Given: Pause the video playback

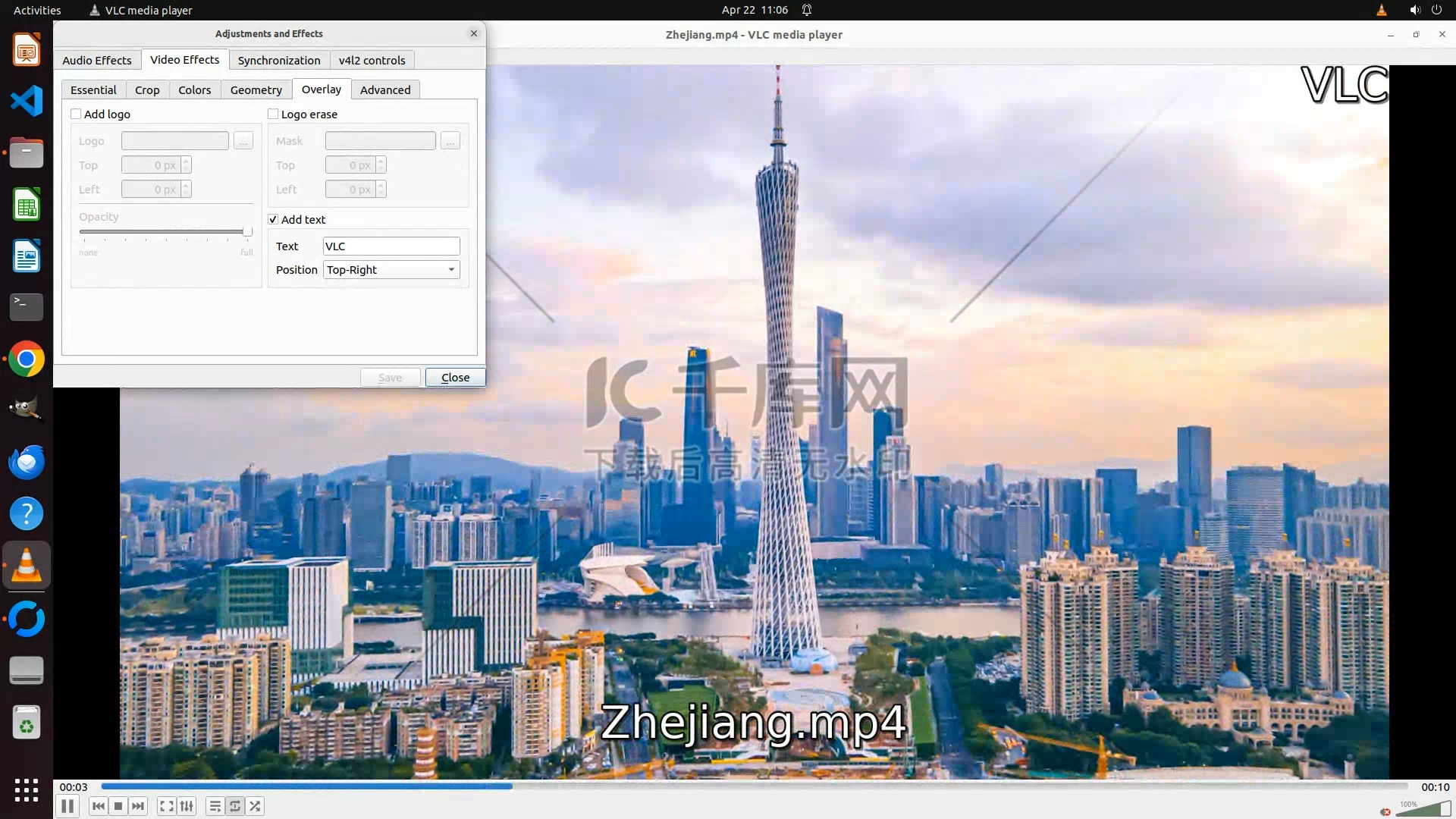Looking at the screenshot, I should tap(67, 806).
